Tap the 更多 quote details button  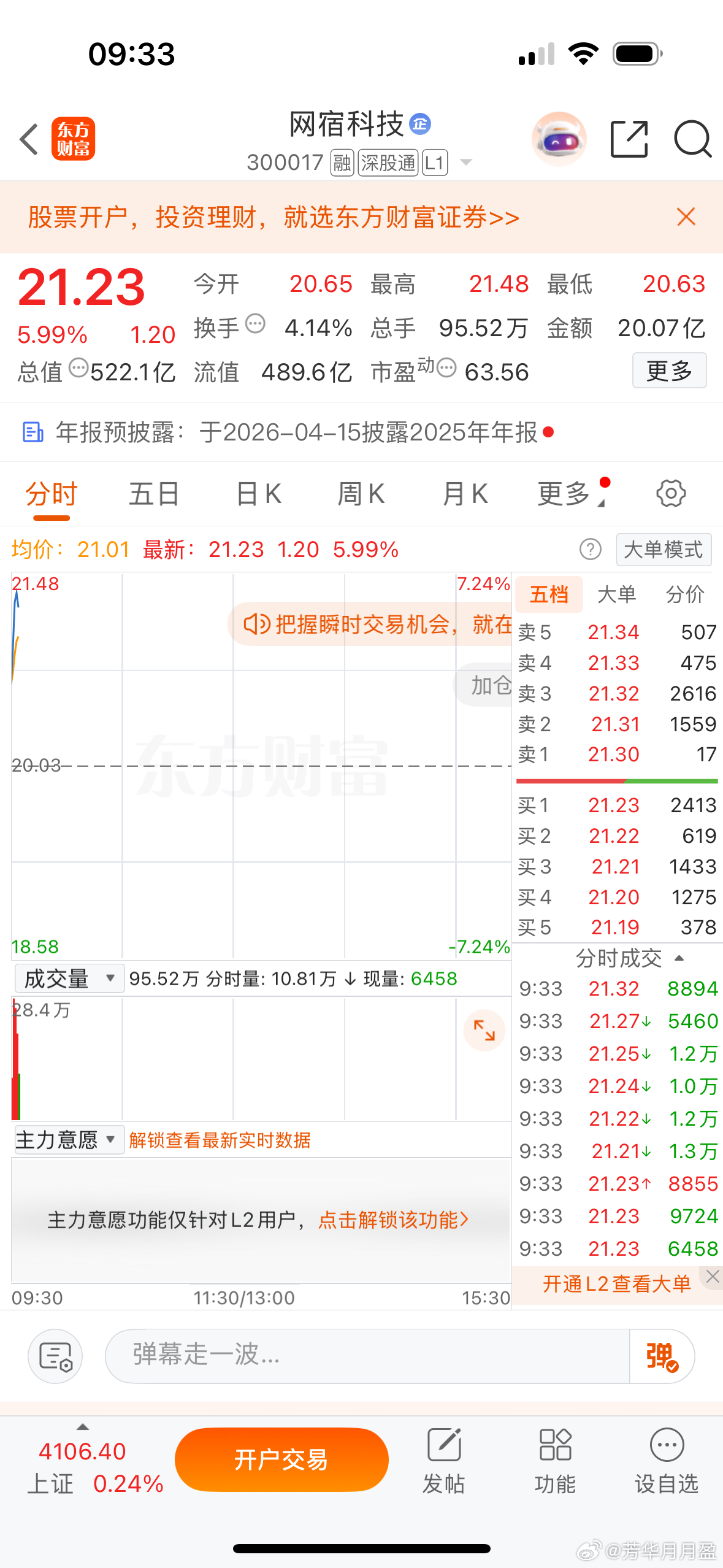(x=669, y=371)
